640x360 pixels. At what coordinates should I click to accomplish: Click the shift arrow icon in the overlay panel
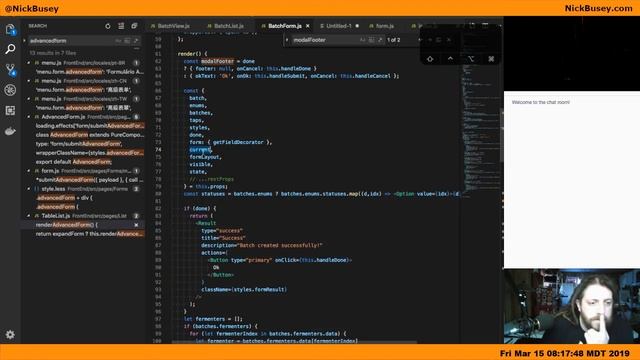(x=430, y=59)
